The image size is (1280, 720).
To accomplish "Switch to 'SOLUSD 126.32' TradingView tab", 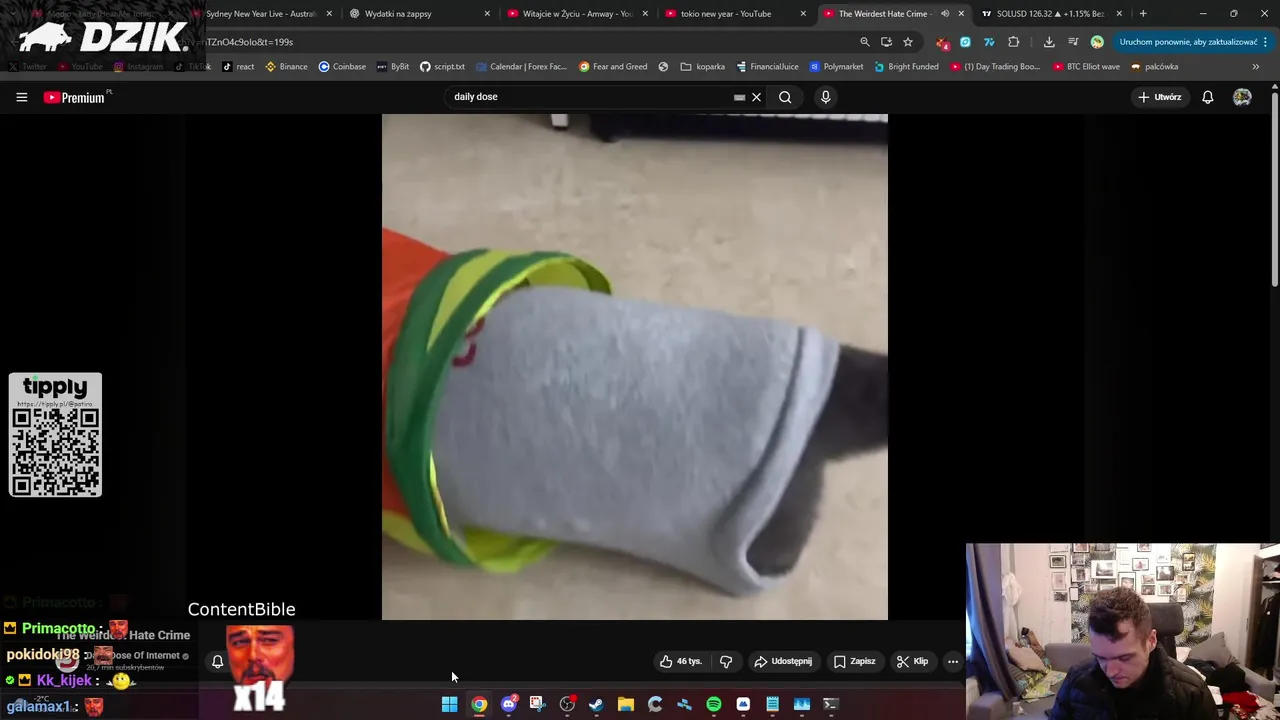I will point(1052,14).
